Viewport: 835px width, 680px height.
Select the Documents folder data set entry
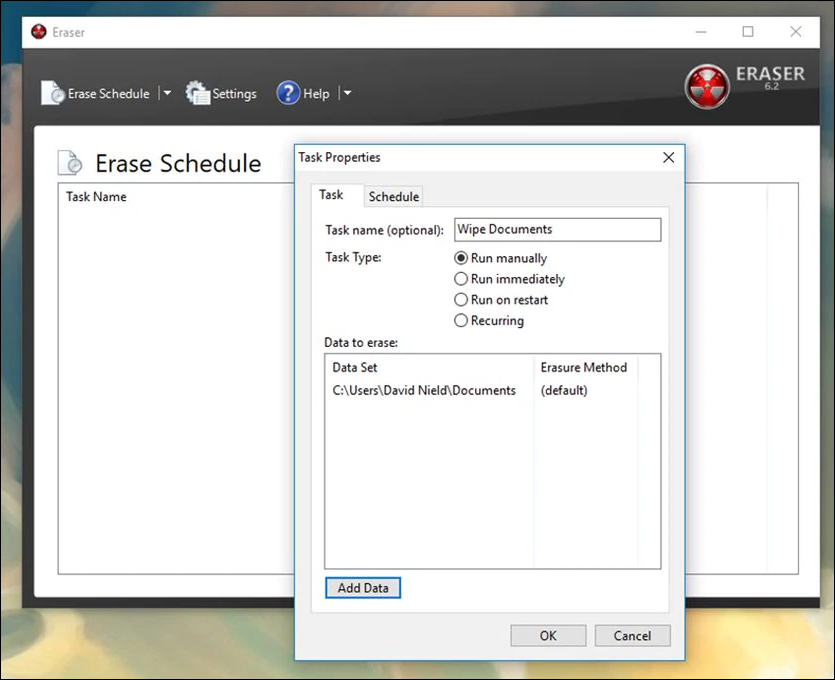click(x=424, y=390)
